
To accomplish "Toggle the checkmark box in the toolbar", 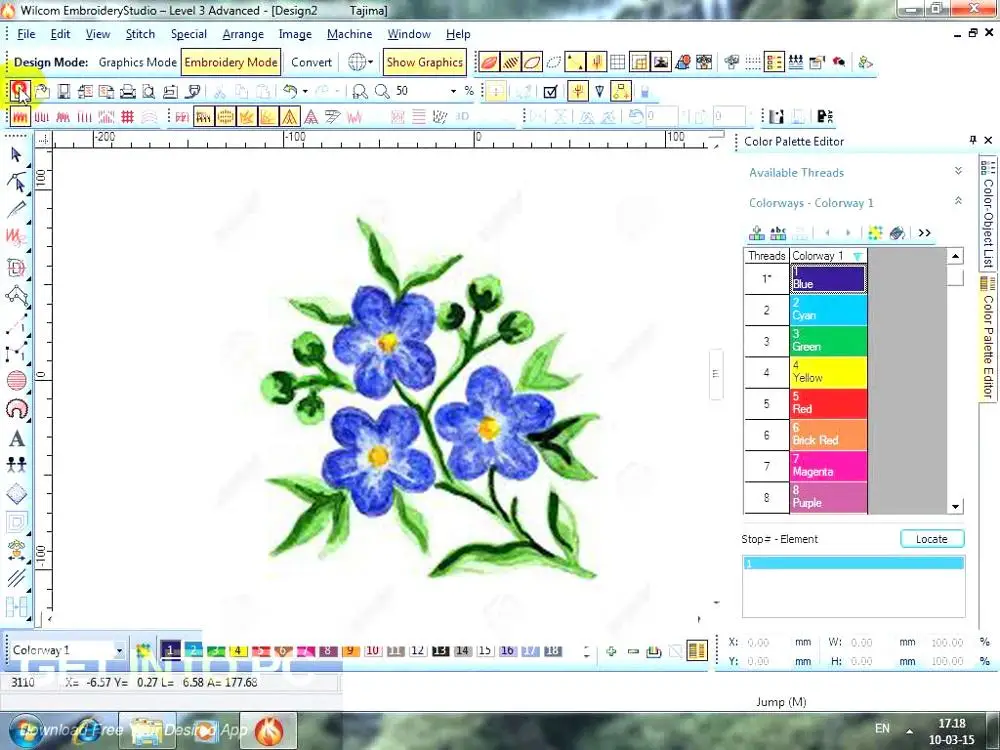I will click(x=550, y=91).
